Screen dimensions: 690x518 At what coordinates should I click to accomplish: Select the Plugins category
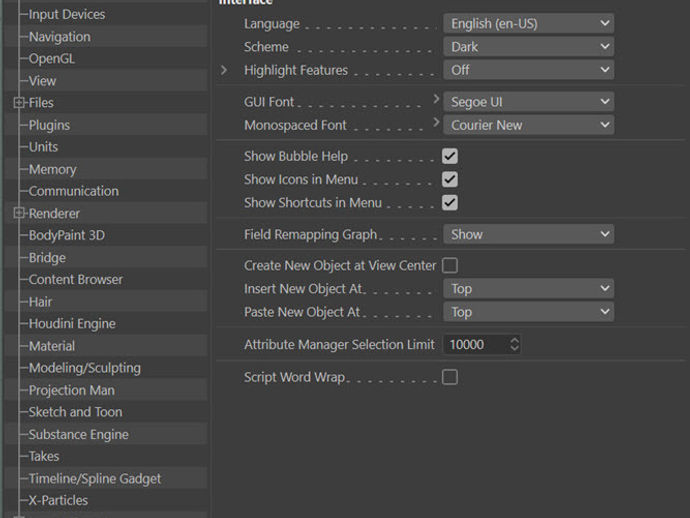(49, 125)
